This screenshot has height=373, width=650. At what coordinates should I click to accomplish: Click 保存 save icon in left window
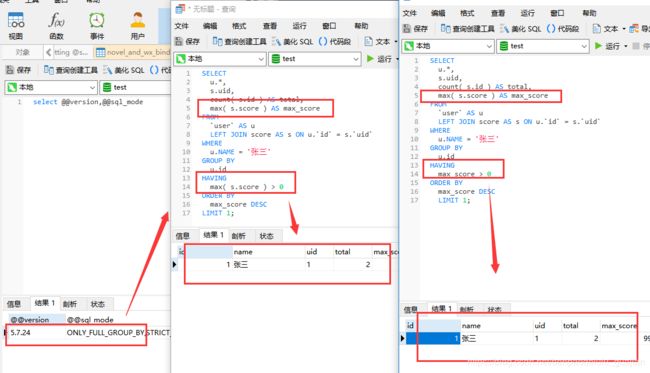18,70
